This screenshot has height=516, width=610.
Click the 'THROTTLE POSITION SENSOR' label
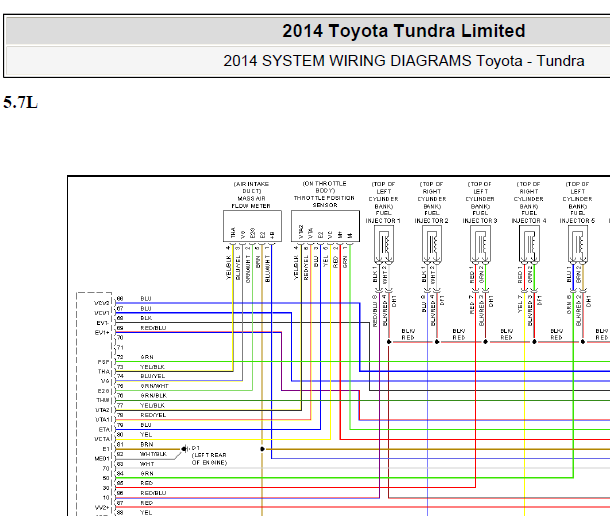[x=324, y=201]
